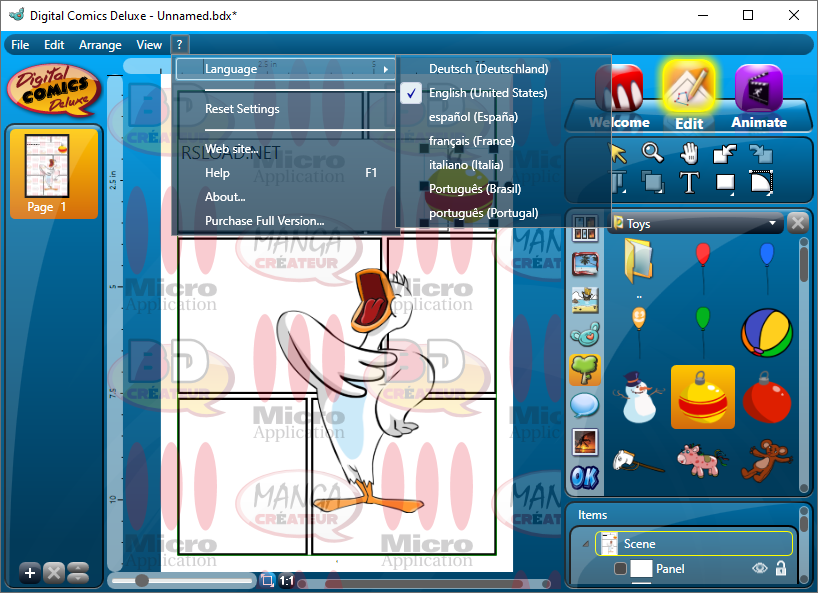Collapse the Scene tree item
The width and height of the screenshot is (818, 593).
(x=585, y=544)
